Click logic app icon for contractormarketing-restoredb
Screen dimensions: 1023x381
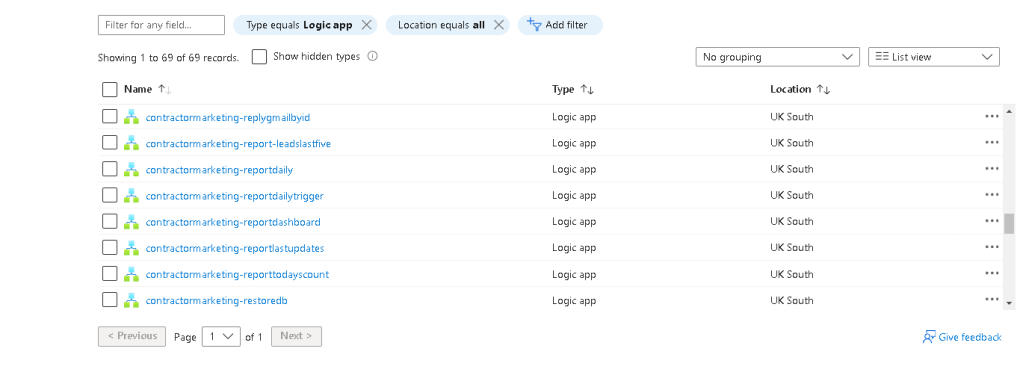click(x=131, y=300)
